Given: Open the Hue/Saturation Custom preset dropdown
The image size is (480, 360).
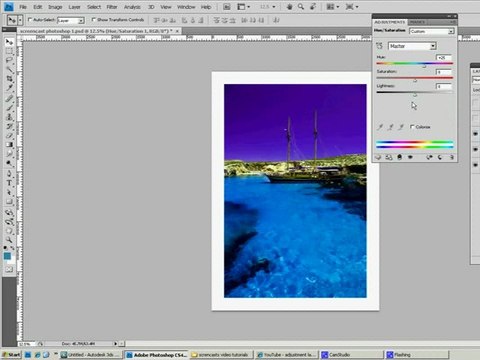Looking at the screenshot, I should click(432, 31).
